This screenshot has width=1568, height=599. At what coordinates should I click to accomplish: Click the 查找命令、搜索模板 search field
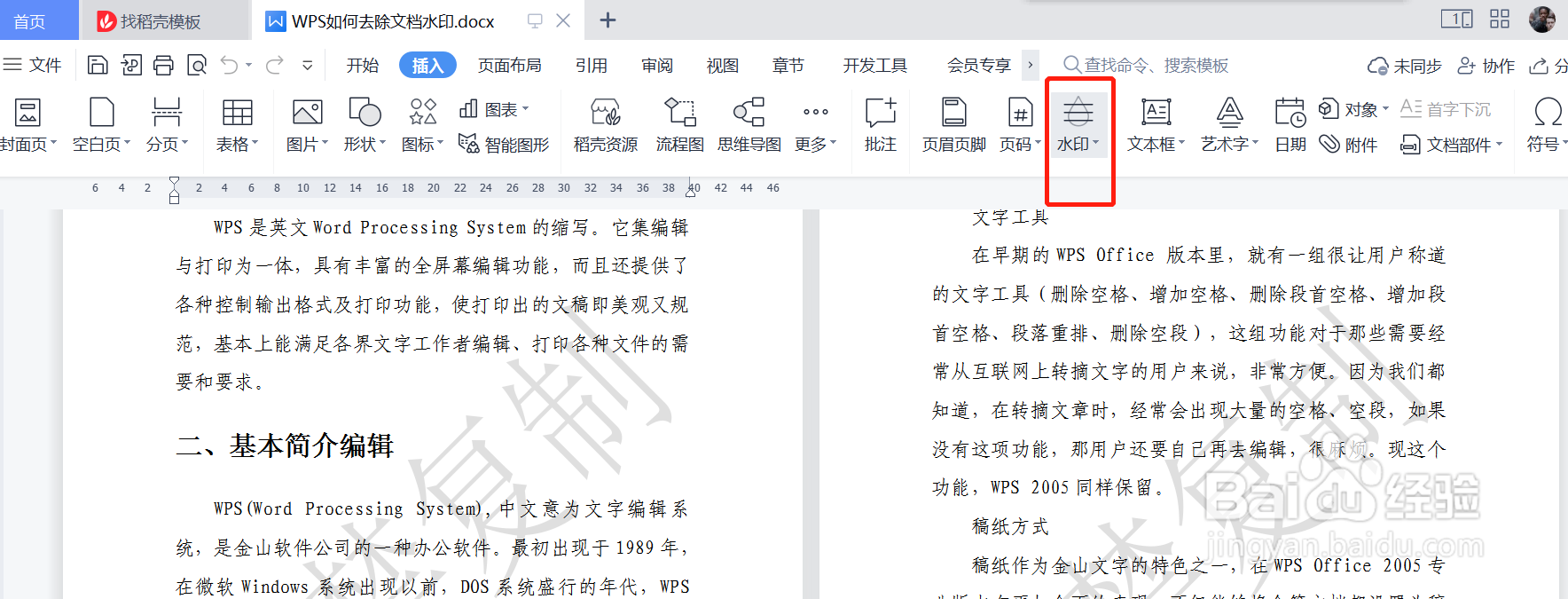[1146, 65]
